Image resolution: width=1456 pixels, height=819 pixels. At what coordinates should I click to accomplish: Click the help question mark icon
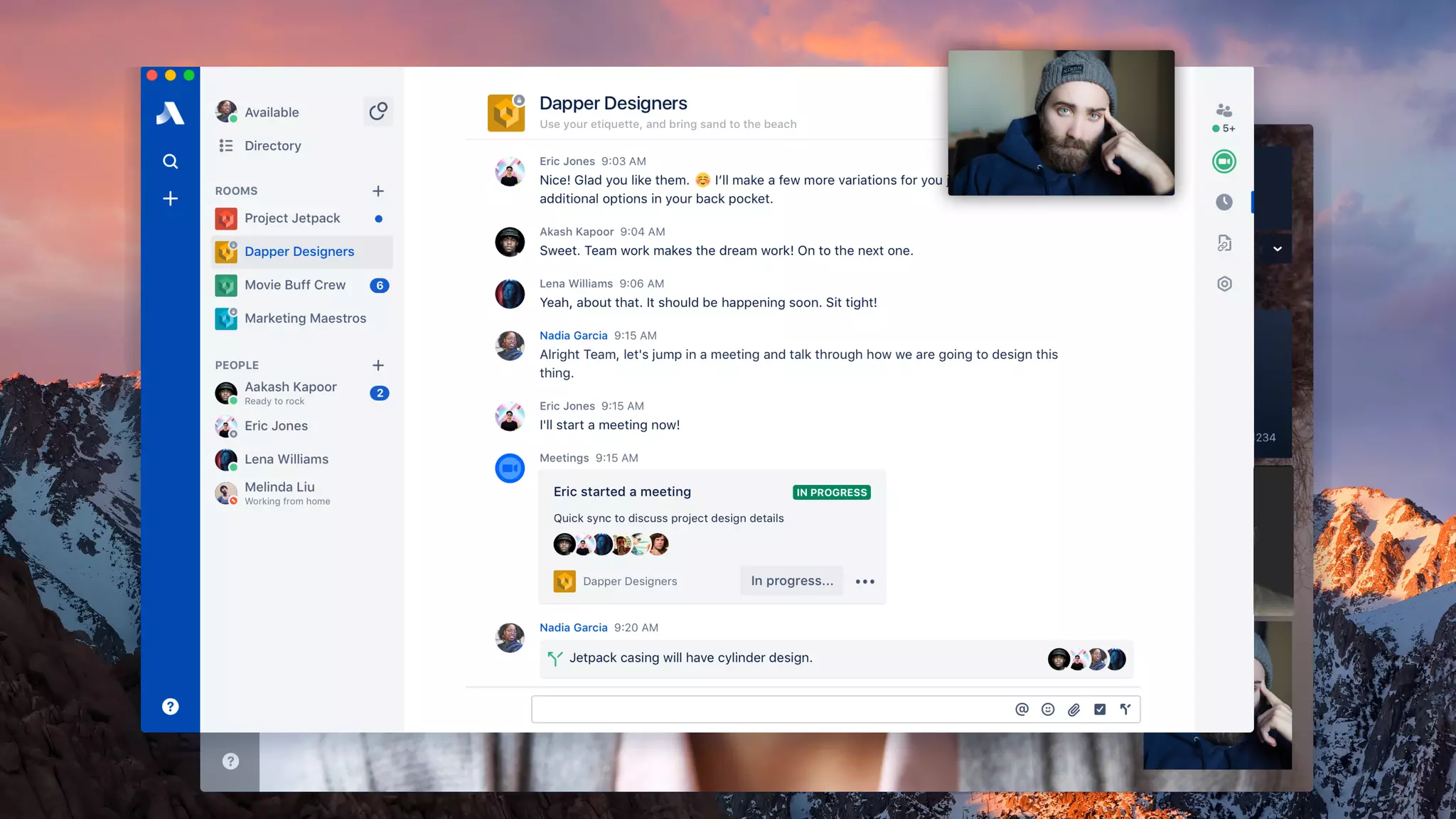pyautogui.click(x=170, y=706)
